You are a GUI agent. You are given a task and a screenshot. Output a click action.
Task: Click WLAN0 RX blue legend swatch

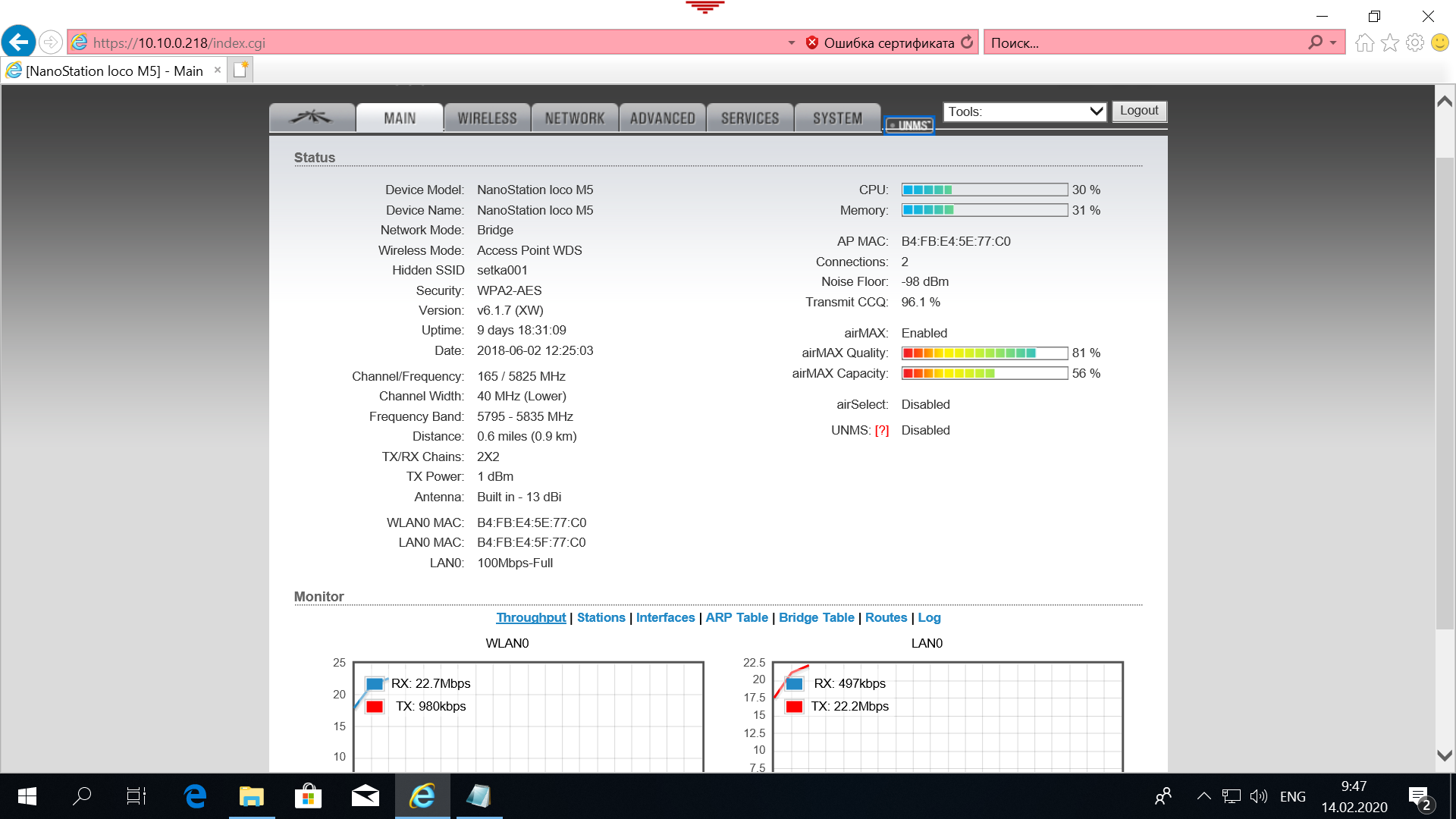(375, 684)
